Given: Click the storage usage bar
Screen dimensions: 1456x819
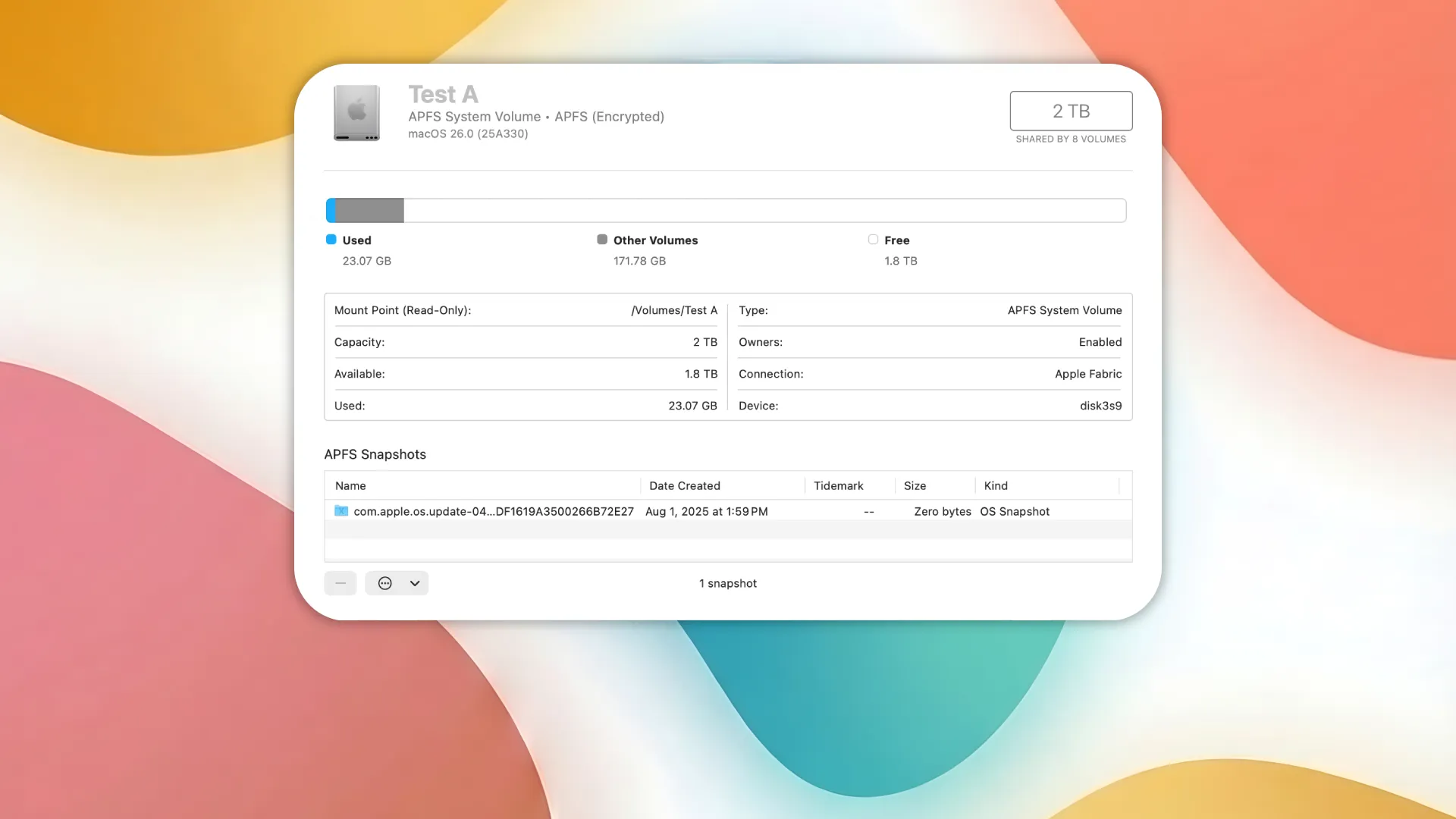Looking at the screenshot, I should (x=726, y=210).
